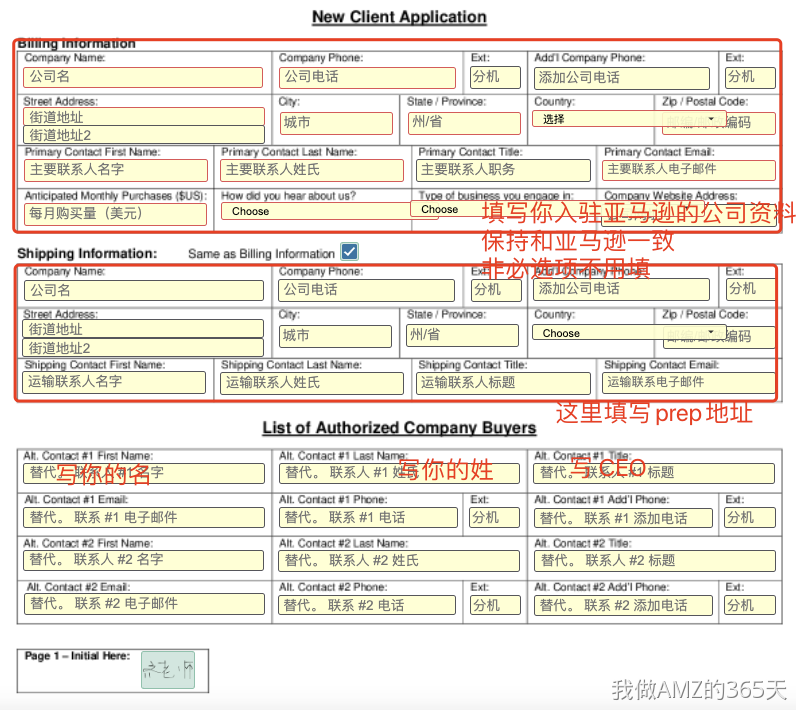Click shipping Company Phone field 公司电话

[366, 290]
